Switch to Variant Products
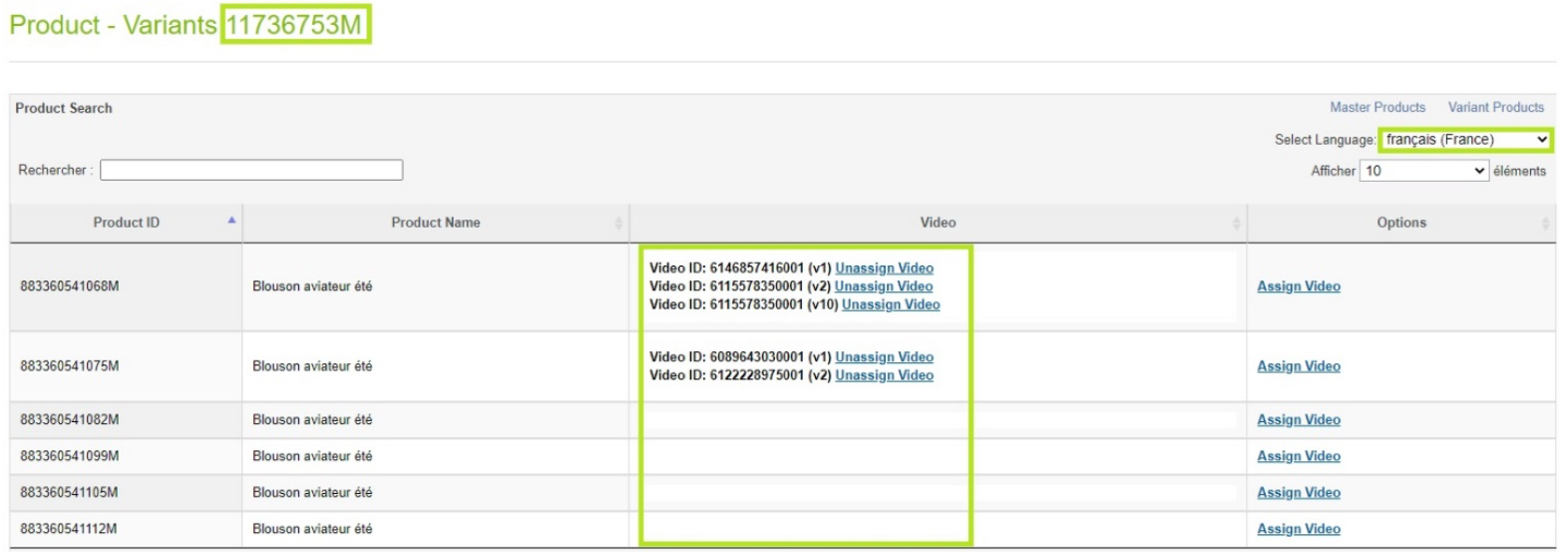Image resolution: width=1568 pixels, height=553 pixels. (x=1495, y=108)
